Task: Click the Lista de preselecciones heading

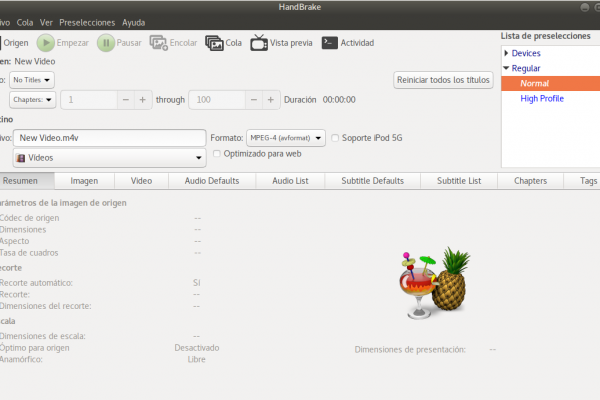Action: coord(545,36)
